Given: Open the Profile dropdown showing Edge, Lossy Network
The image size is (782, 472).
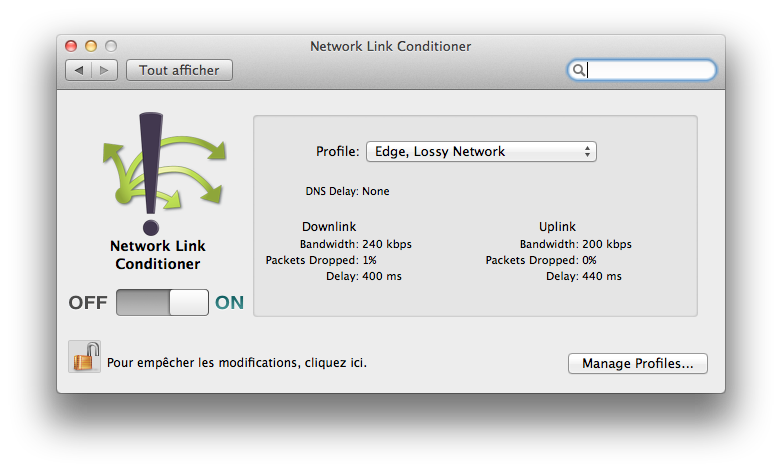Looking at the screenshot, I should [480, 152].
